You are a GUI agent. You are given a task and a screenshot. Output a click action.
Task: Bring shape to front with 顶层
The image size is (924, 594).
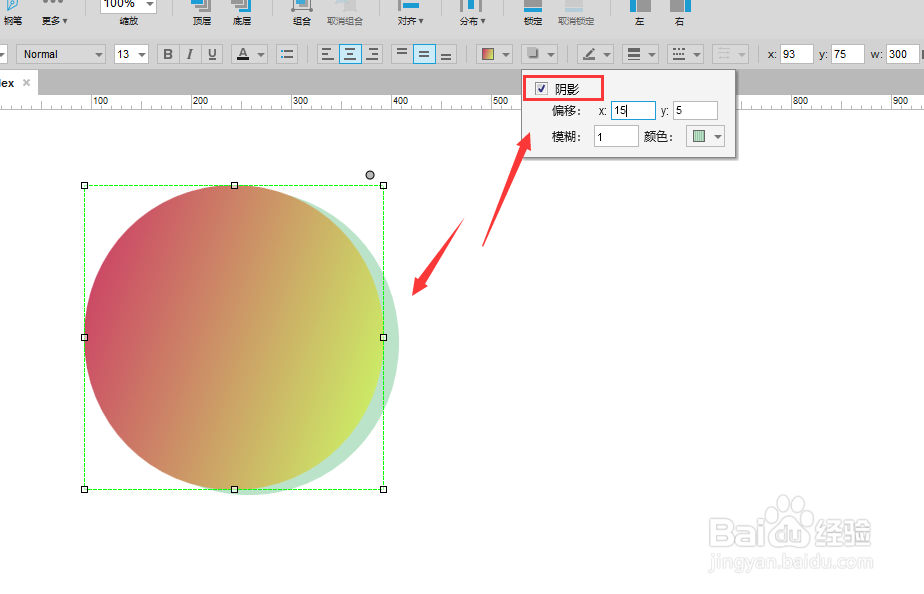pos(202,13)
